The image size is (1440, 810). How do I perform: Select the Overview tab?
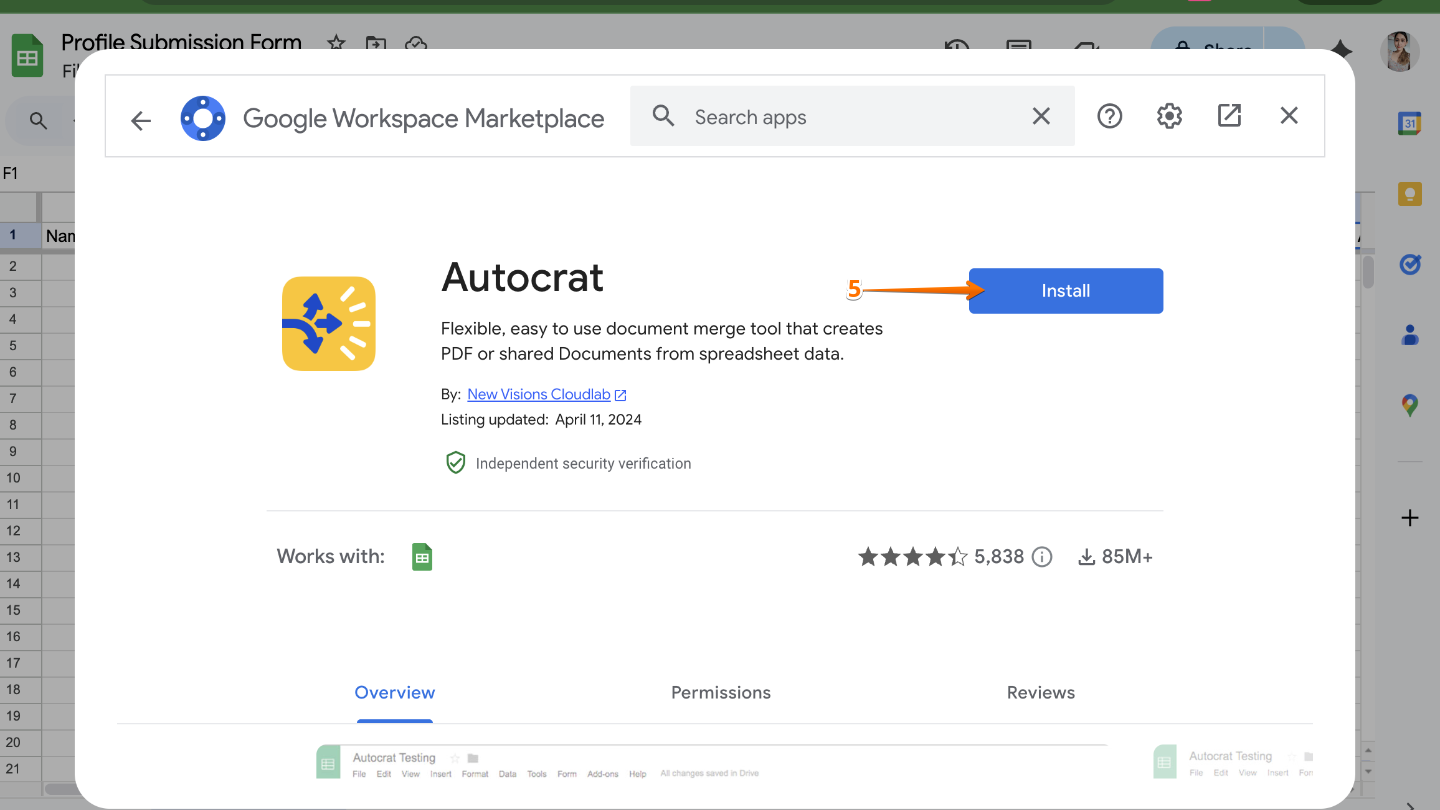pos(394,692)
